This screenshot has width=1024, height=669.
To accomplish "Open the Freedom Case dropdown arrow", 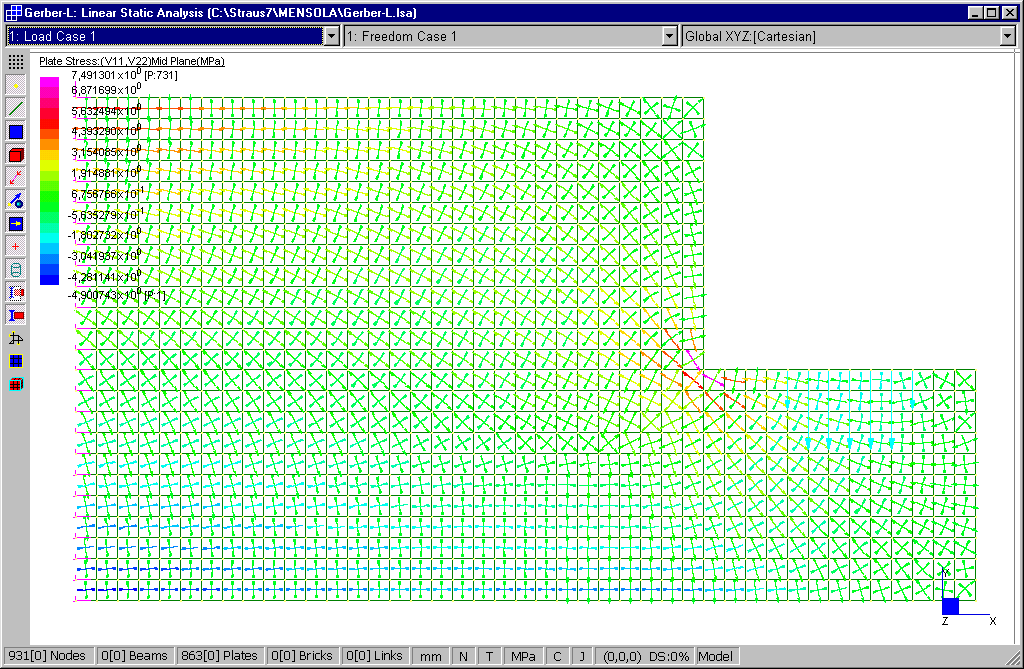I will click(669, 37).
